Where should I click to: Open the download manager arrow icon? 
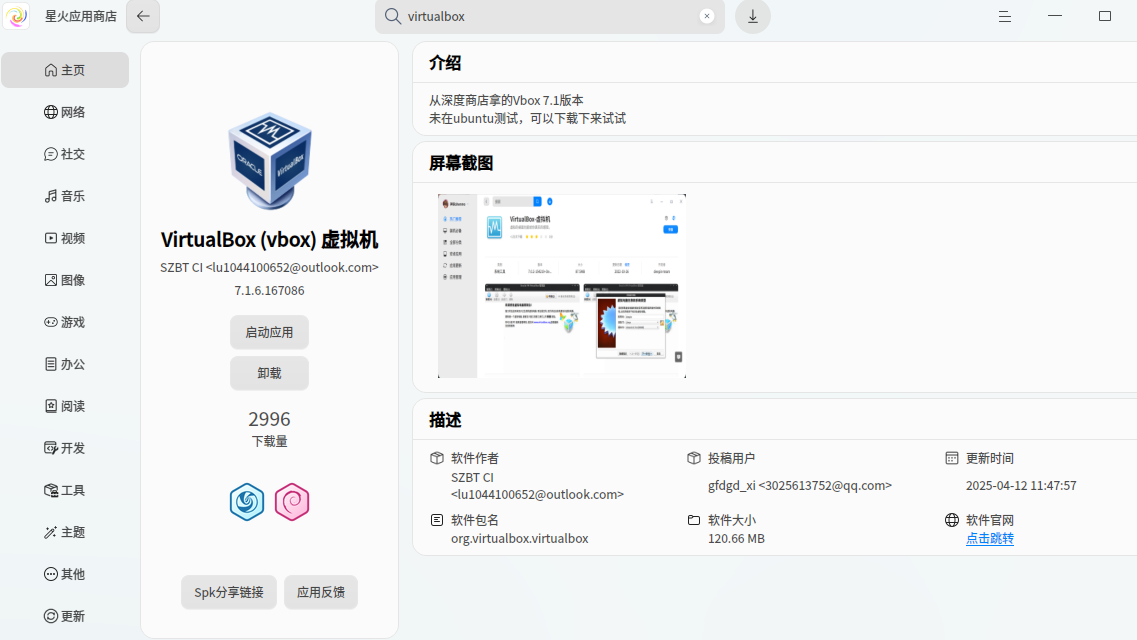coord(753,16)
